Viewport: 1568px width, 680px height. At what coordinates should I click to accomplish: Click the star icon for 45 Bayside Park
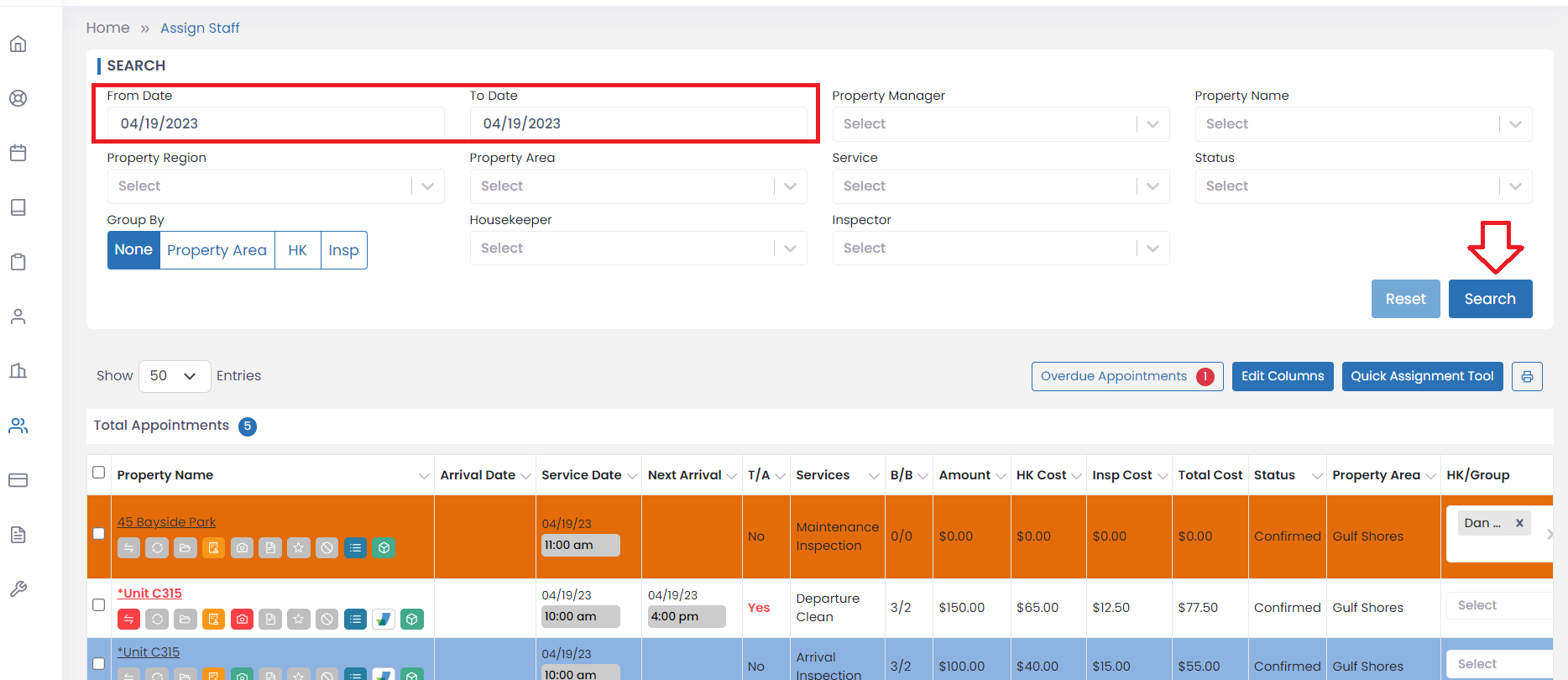[x=299, y=548]
